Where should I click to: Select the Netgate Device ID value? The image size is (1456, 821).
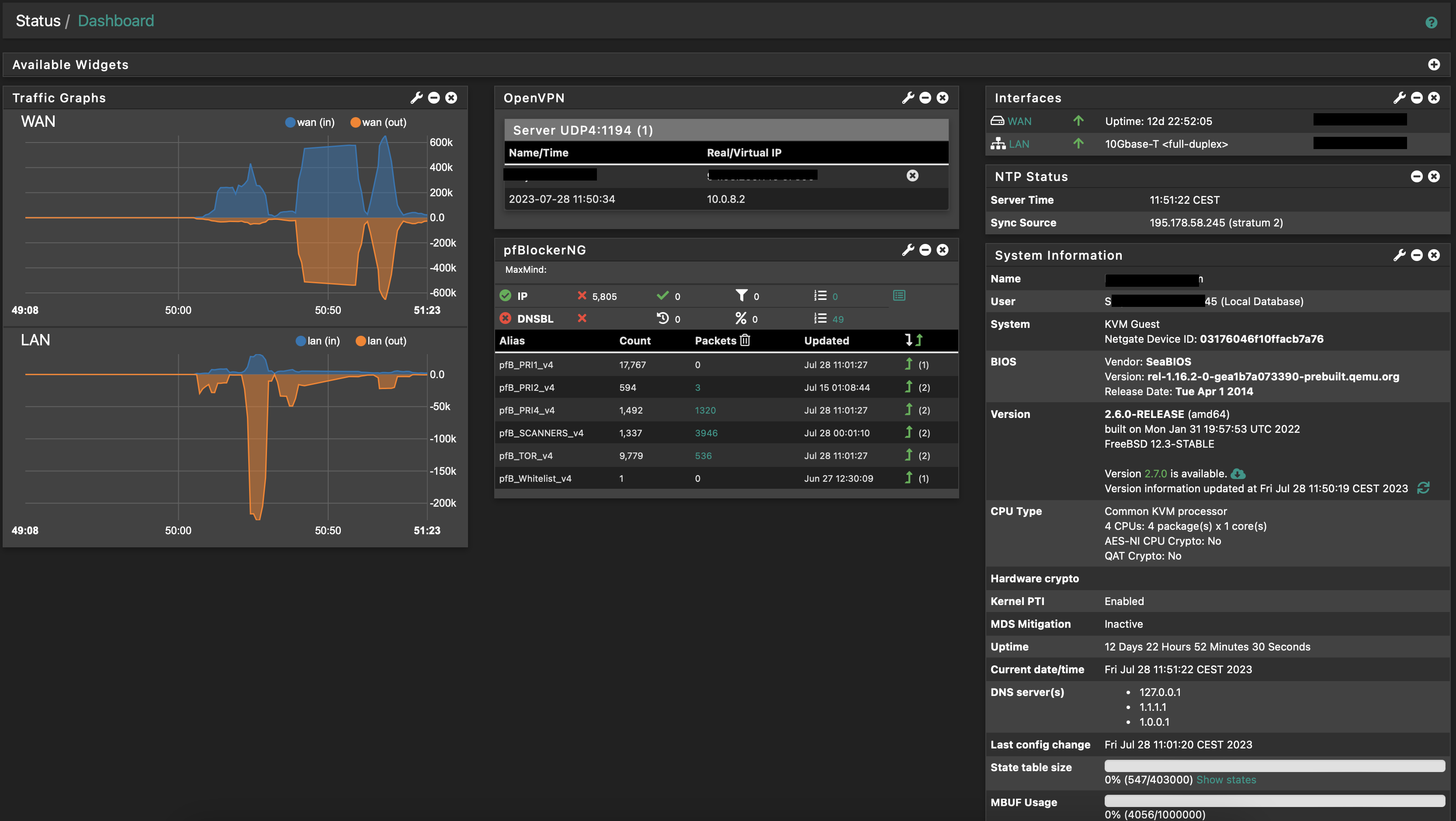(x=1262, y=339)
